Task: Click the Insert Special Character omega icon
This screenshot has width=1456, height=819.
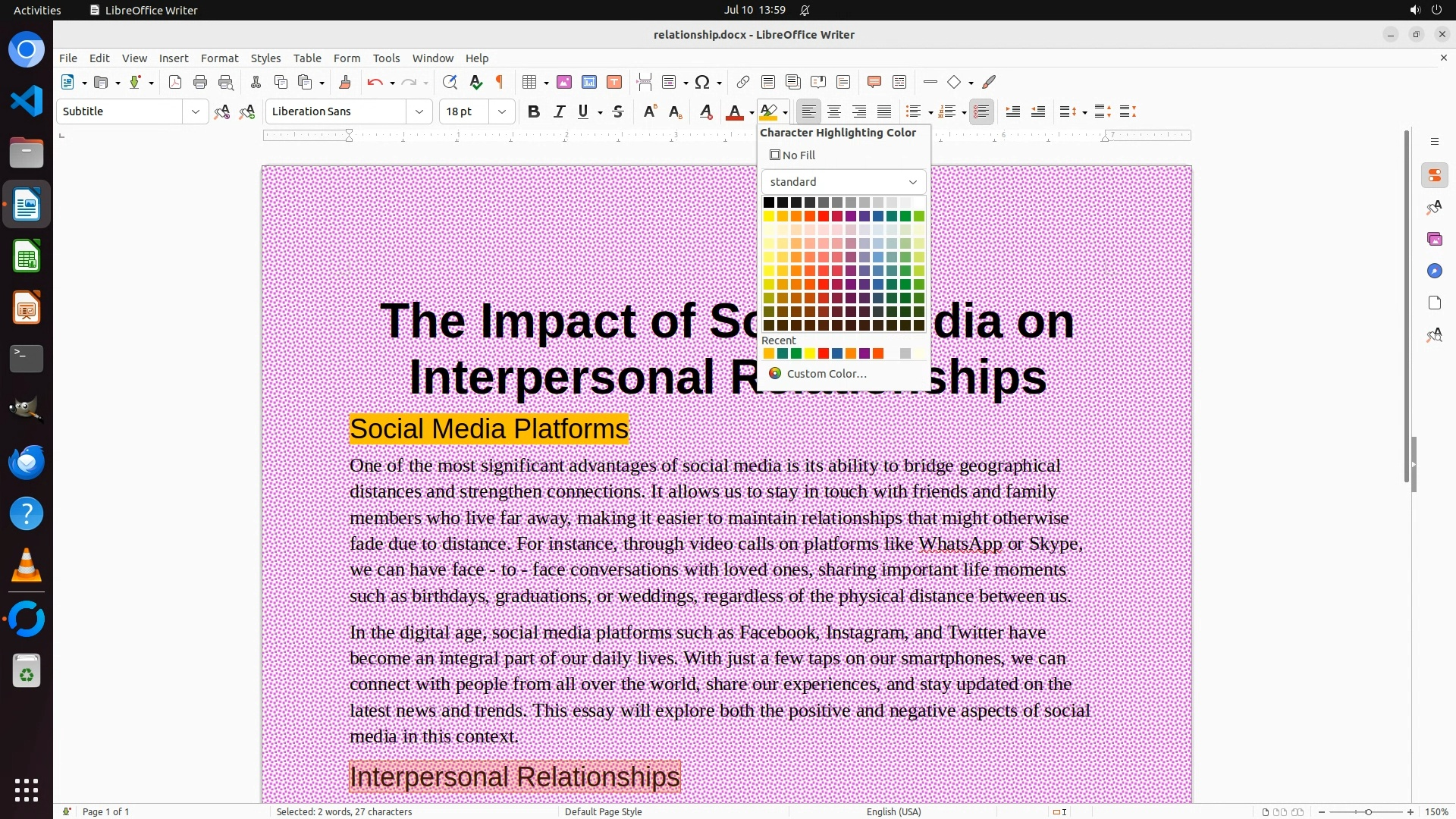Action: [x=702, y=83]
